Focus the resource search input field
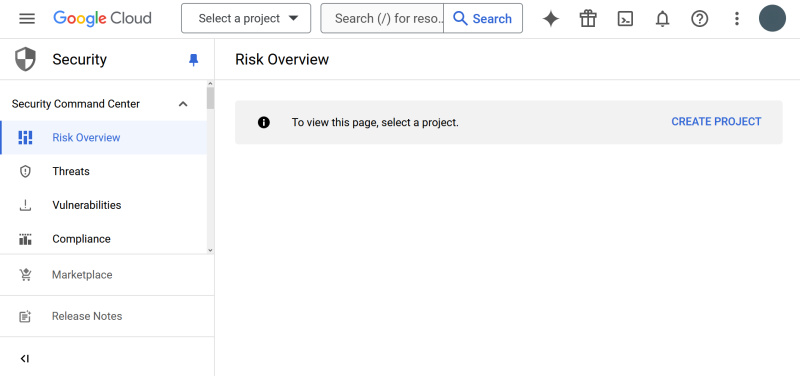800x376 pixels. coord(382,18)
